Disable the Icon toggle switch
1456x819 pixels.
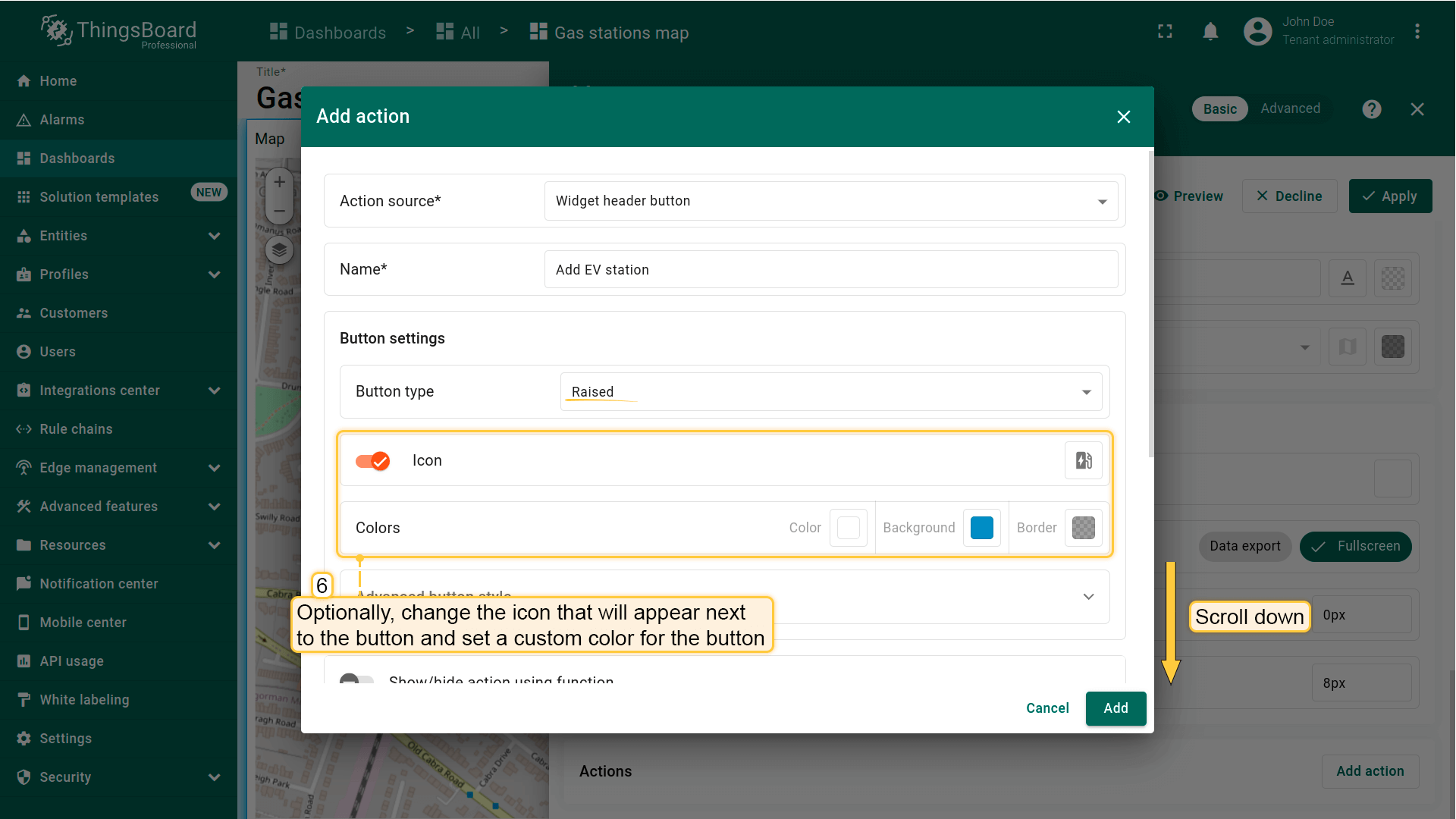[x=372, y=461]
